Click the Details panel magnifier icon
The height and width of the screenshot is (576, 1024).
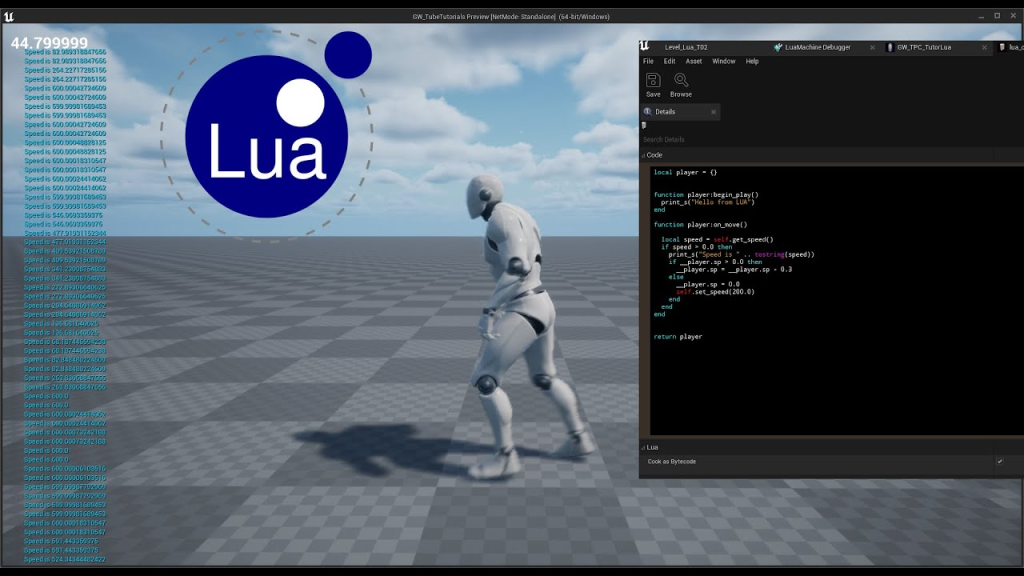coord(648,112)
